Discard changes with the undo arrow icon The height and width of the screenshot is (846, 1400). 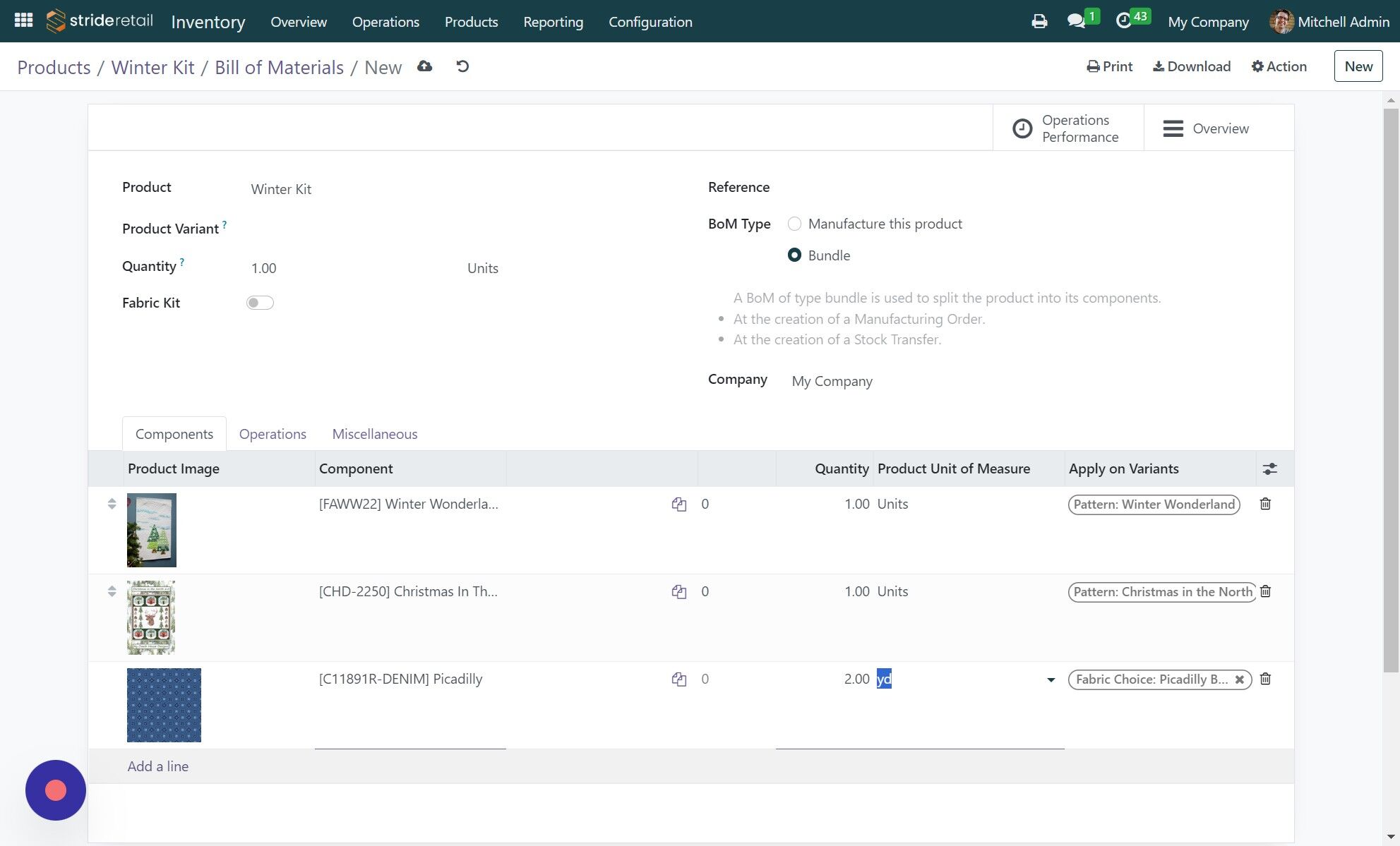pyautogui.click(x=461, y=66)
